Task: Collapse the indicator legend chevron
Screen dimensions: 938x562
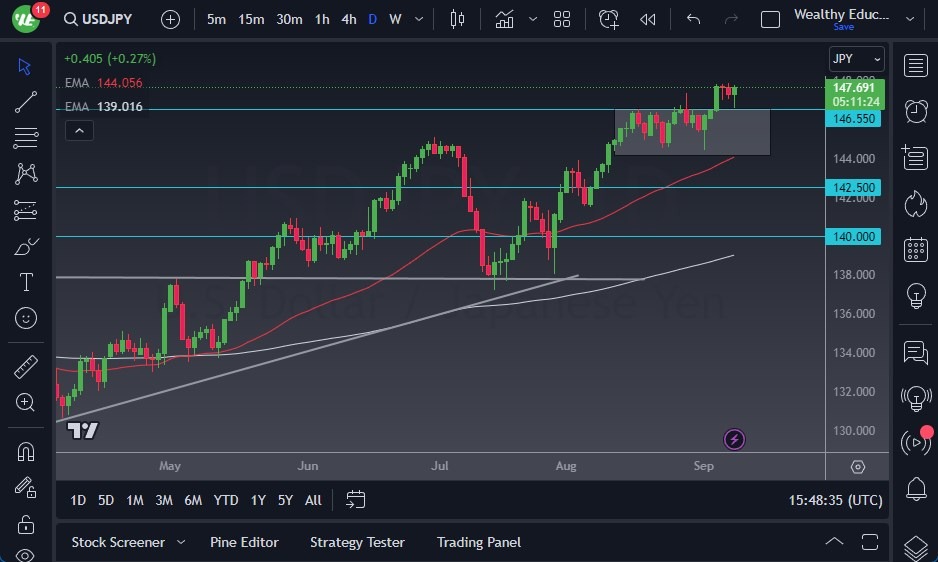Action: pos(78,130)
